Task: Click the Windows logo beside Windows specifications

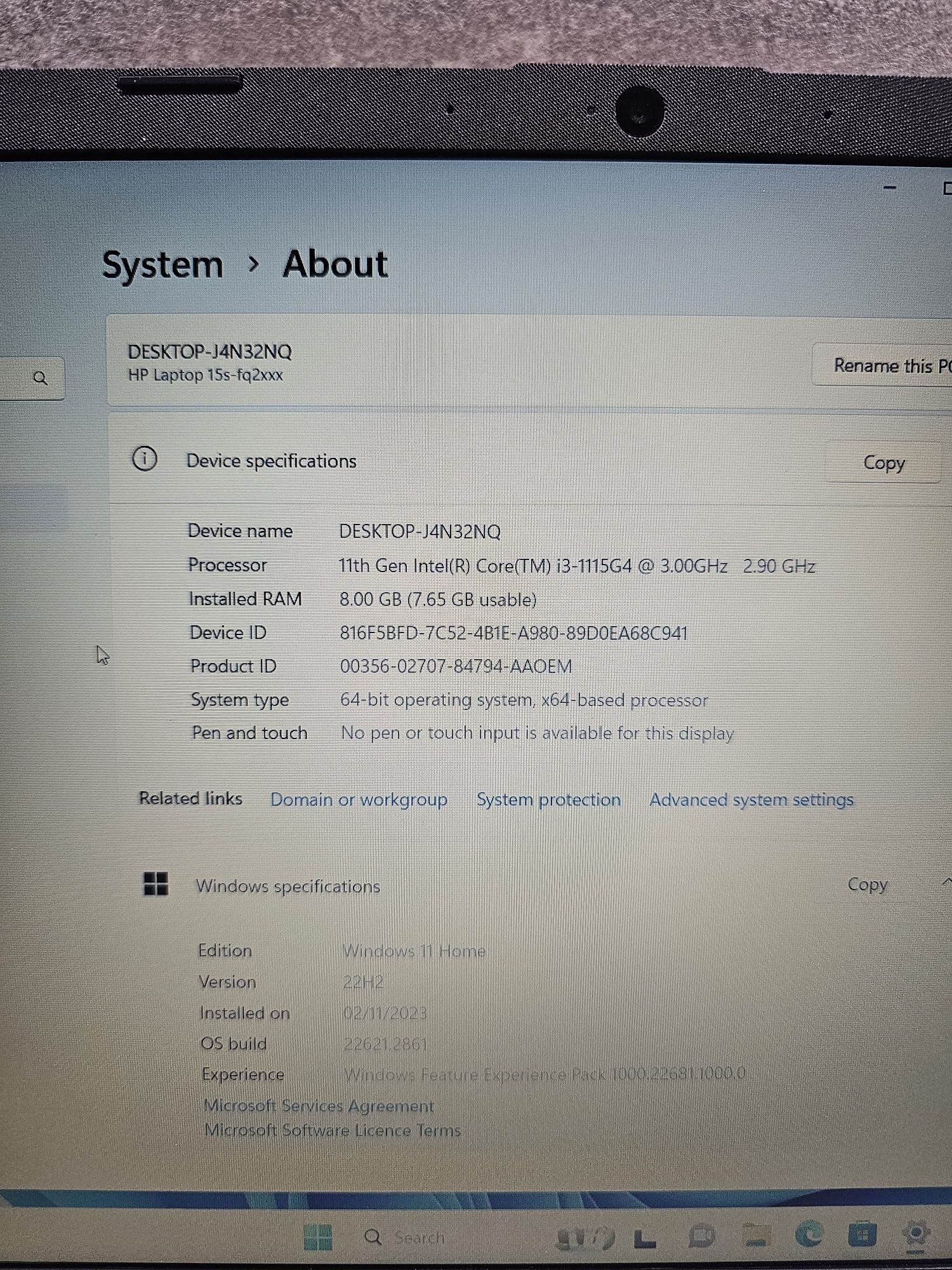Action: click(x=155, y=883)
